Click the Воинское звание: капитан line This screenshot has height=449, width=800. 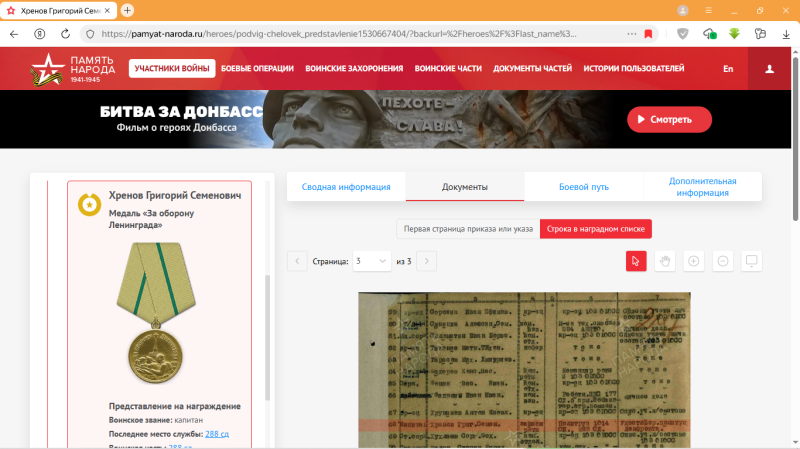(156, 420)
